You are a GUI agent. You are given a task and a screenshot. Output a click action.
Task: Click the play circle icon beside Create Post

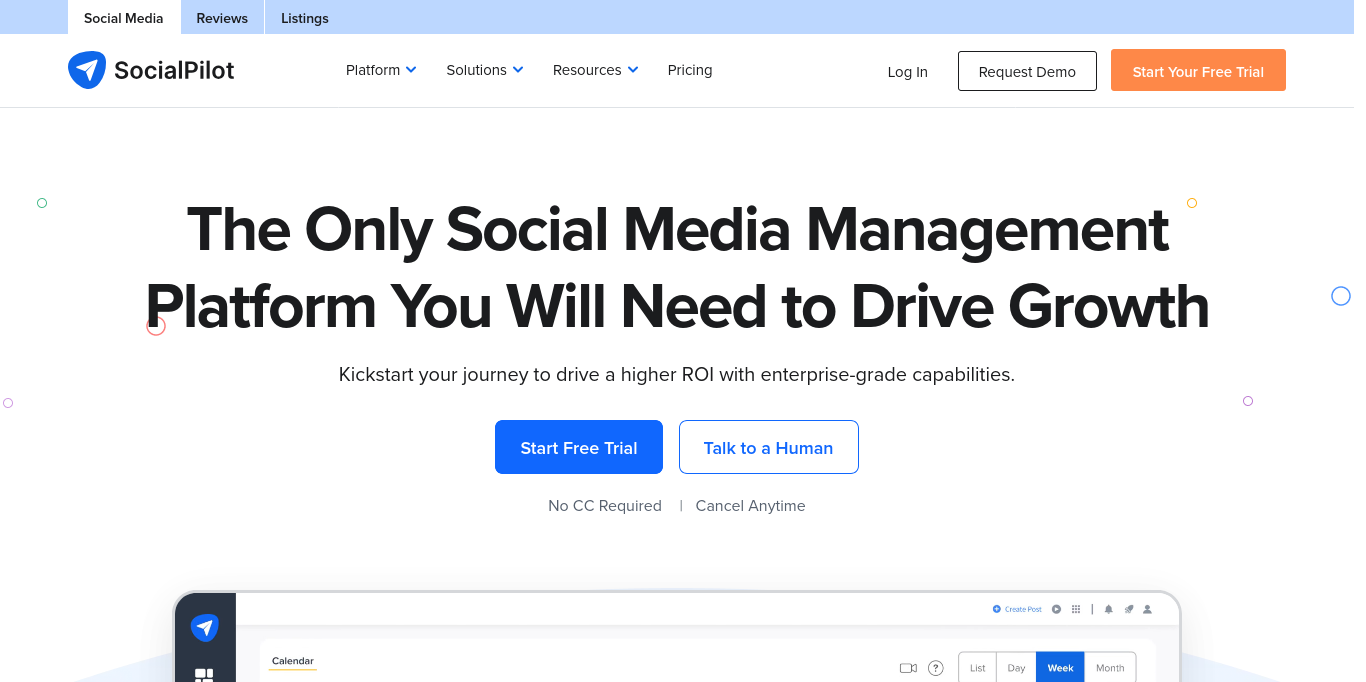1056,609
